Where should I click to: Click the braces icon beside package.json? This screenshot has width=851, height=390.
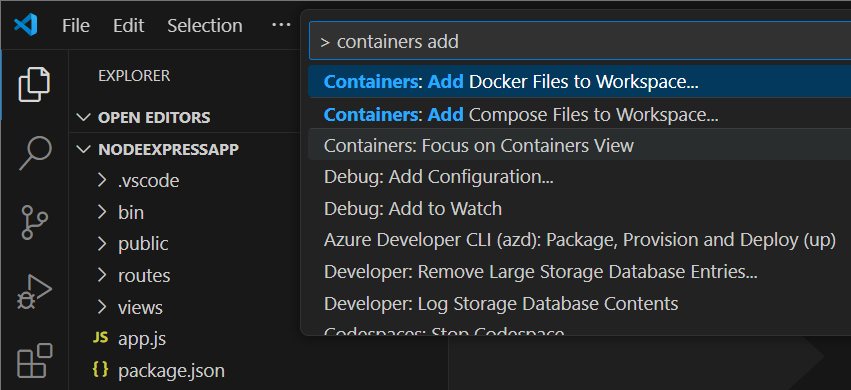coord(100,369)
